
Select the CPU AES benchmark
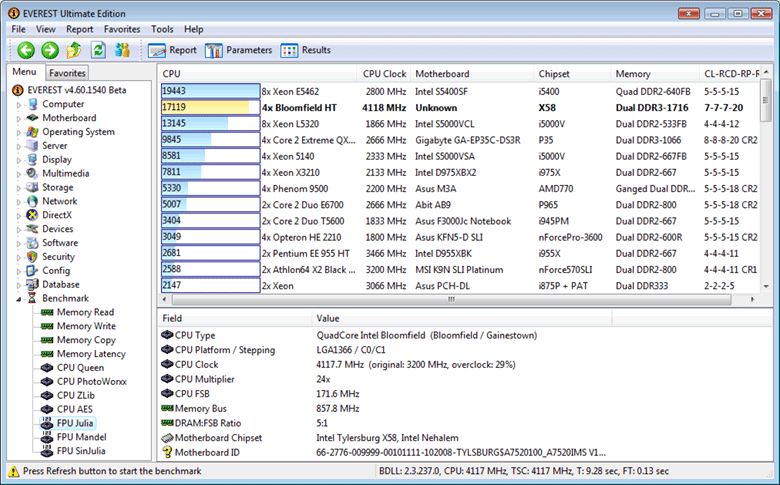click(x=75, y=409)
